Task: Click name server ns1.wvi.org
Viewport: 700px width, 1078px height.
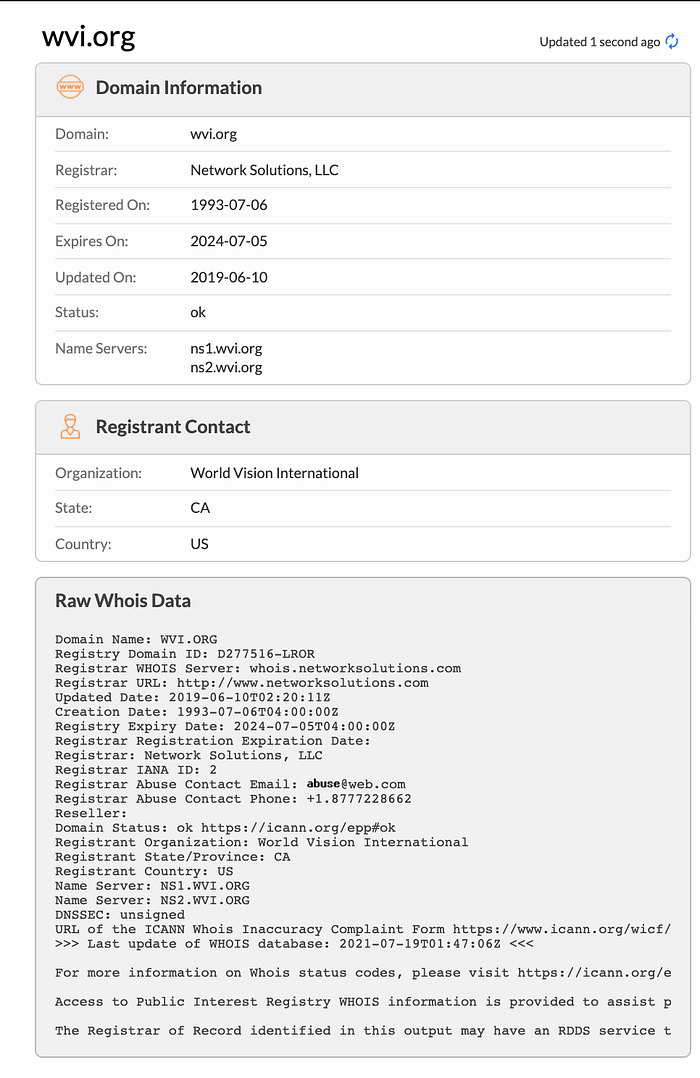Action: [226, 349]
